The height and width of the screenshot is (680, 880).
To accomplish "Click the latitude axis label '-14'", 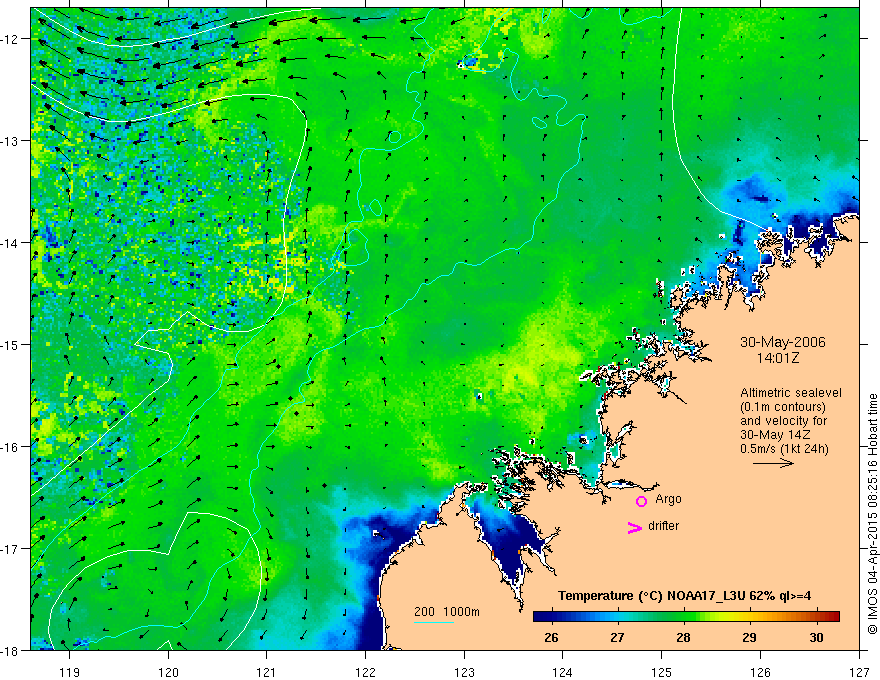I will pos(10,243).
